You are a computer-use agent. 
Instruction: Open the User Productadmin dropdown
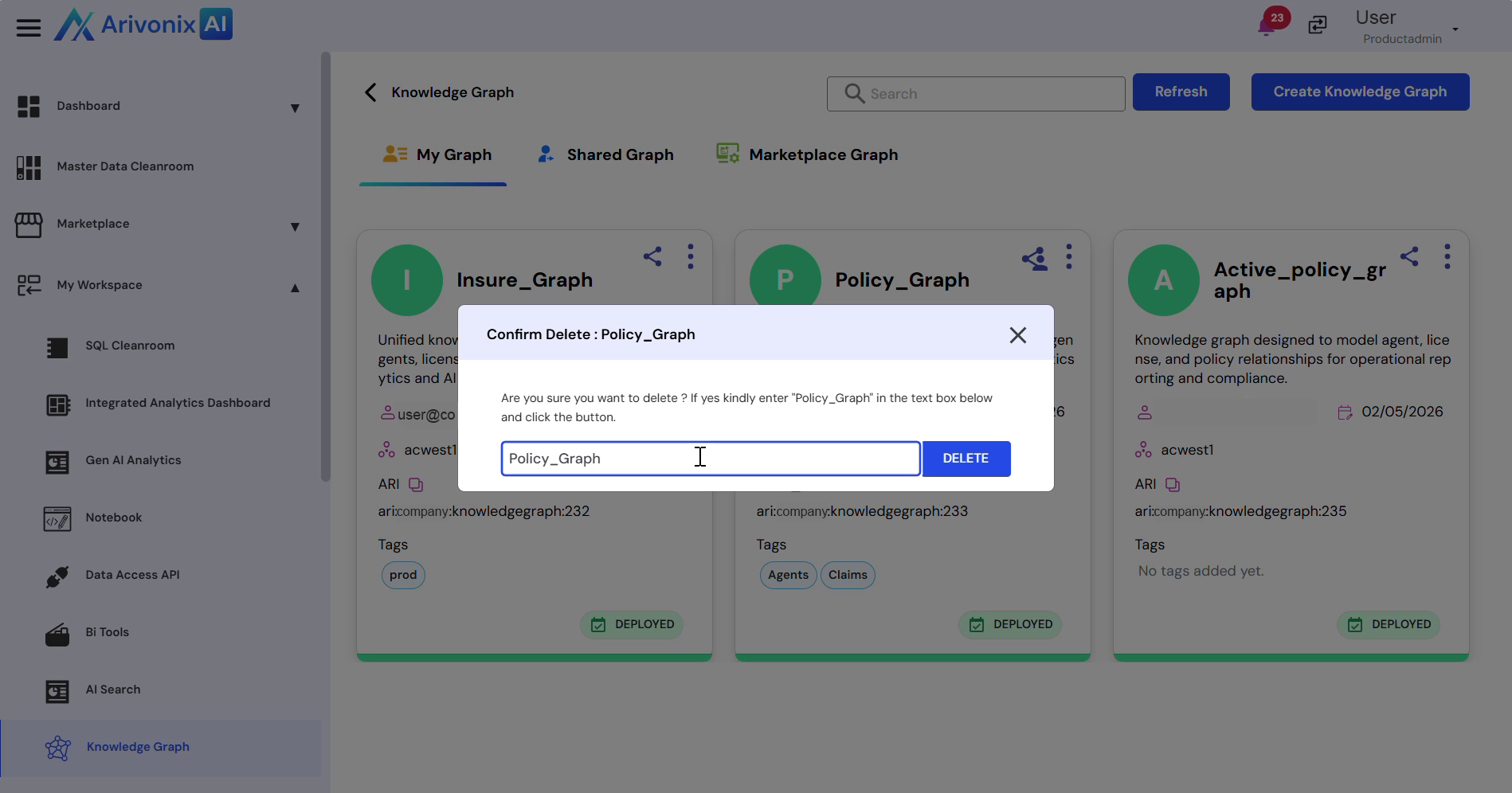tap(1455, 29)
